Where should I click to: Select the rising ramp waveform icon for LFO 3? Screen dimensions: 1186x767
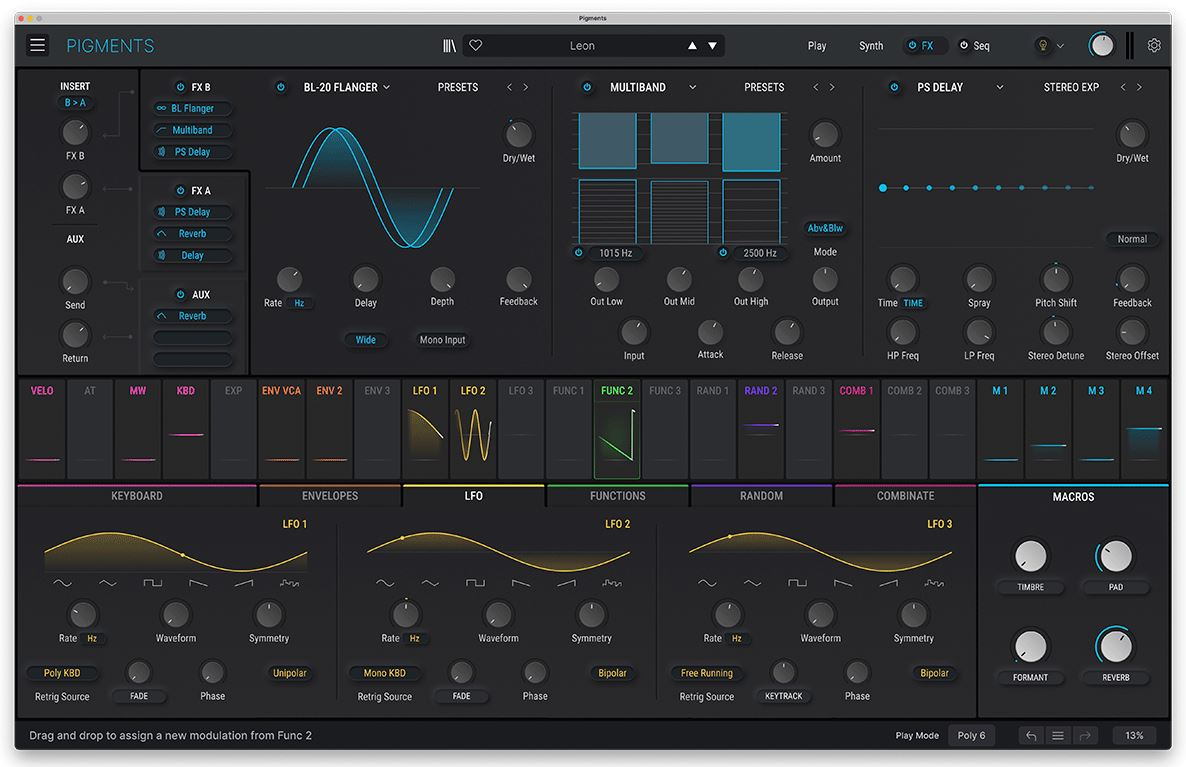pyautogui.click(x=889, y=583)
